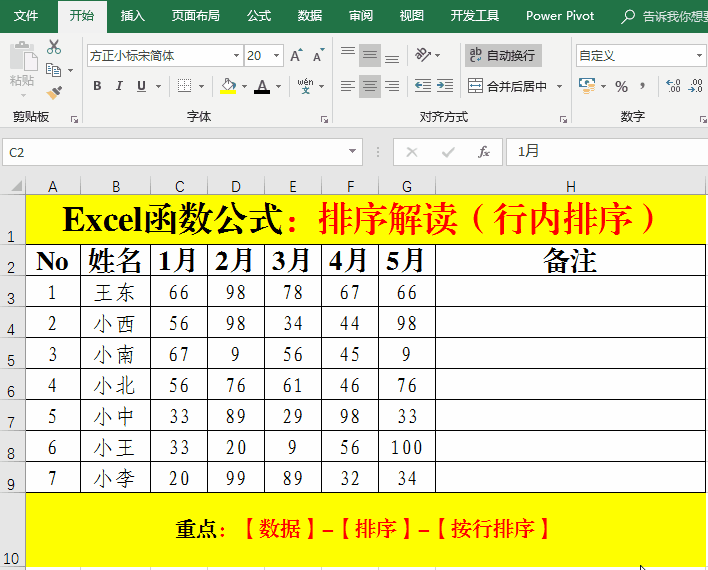The height and width of the screenshot is (570, 708).
Task: Open the 文件 tab
Action: tap(26, 16)
